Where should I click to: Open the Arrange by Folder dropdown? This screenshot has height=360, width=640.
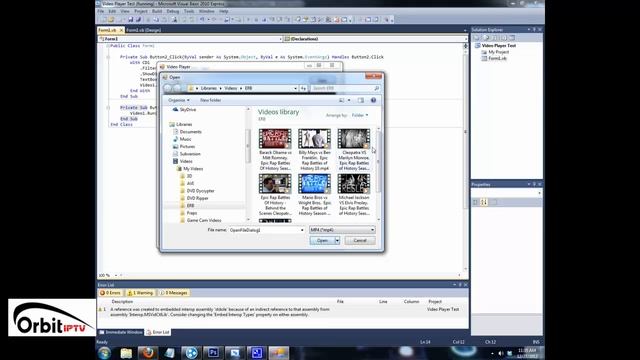coord(360,115)
